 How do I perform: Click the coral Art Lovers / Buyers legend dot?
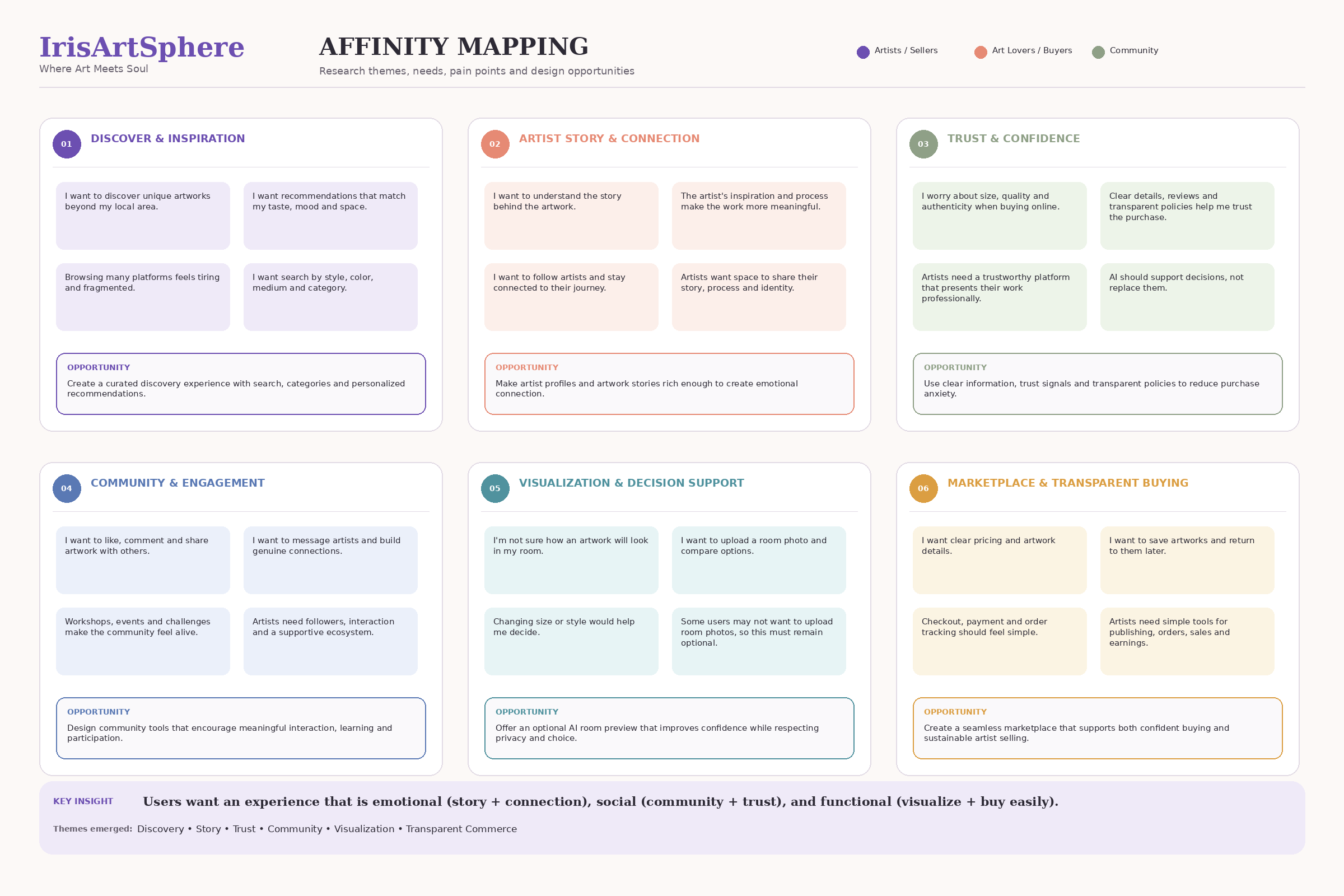click(981, 53)
